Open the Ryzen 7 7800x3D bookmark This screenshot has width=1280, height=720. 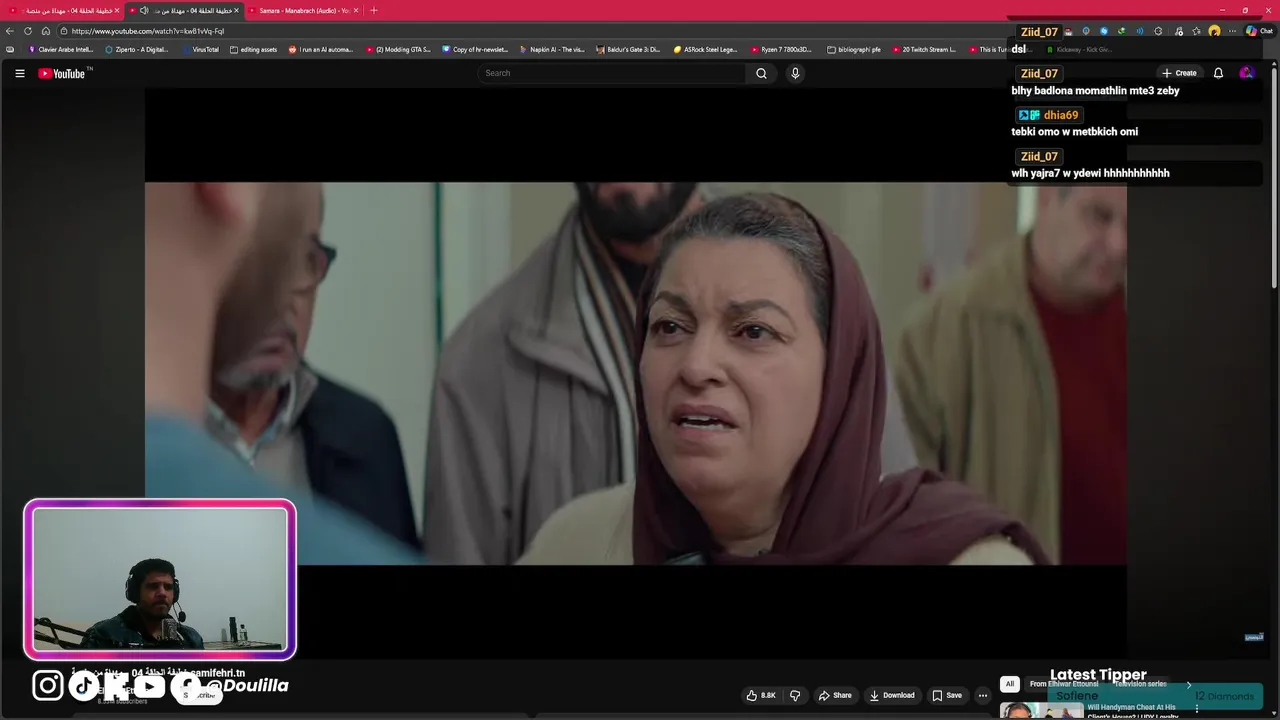[781, 49]
